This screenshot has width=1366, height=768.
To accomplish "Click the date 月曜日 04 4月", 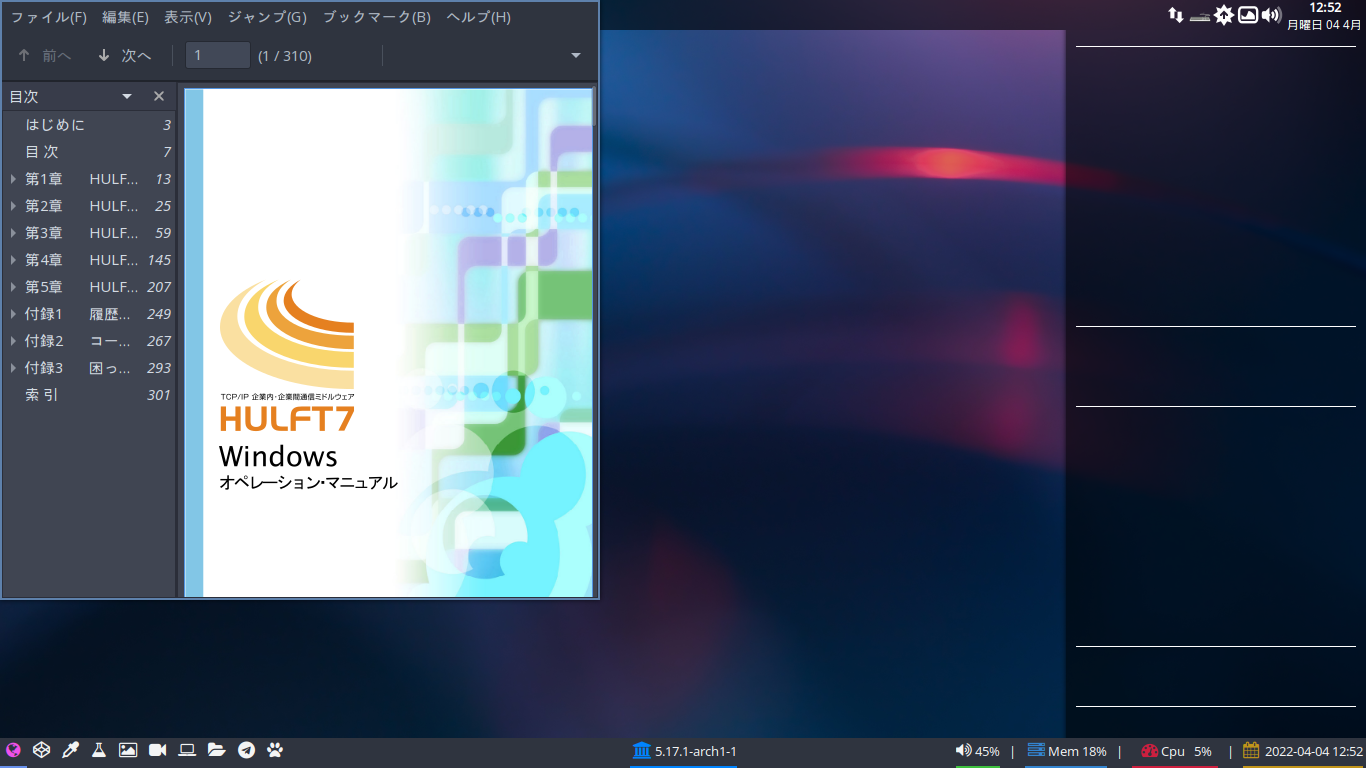I will [1324, 25].
